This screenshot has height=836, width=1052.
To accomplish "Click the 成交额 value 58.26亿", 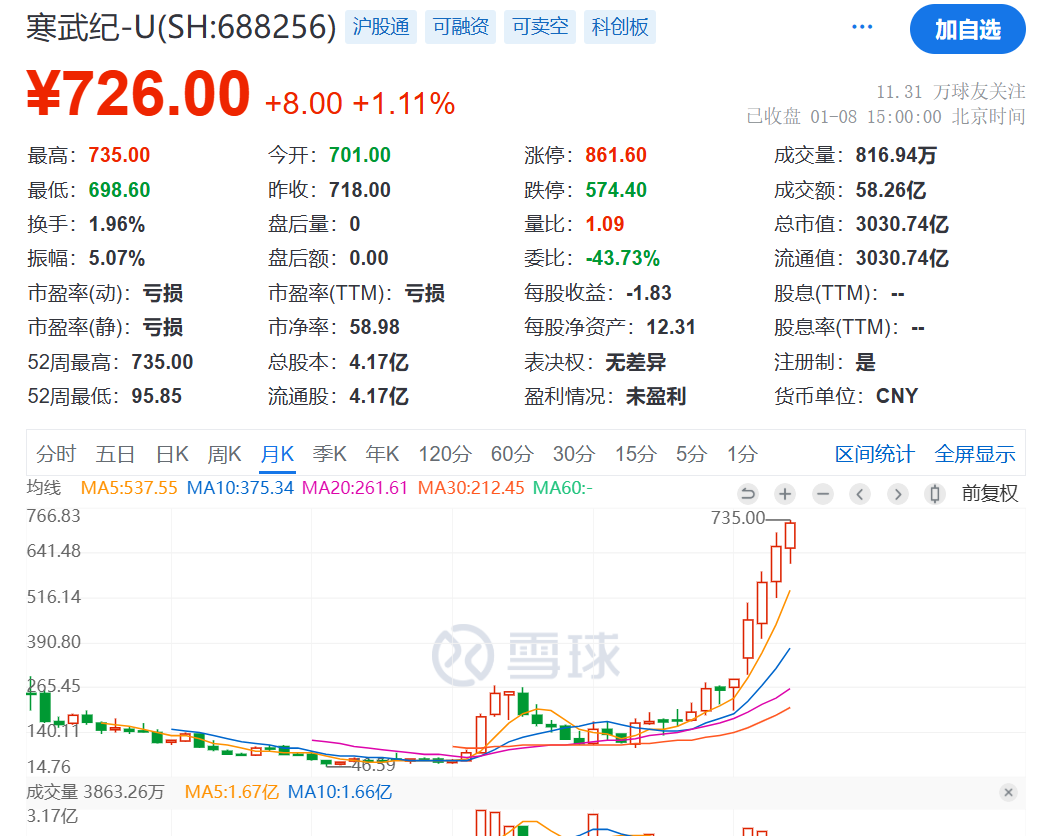I will (890, 190).
